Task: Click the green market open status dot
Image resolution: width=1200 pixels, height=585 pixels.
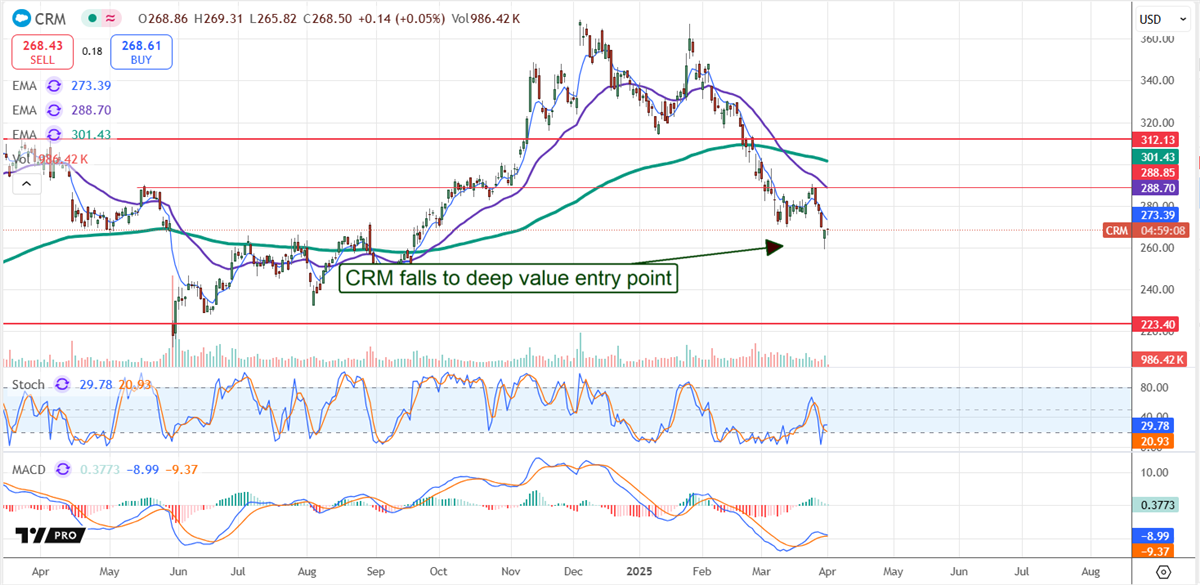Action: coord(92,18)
